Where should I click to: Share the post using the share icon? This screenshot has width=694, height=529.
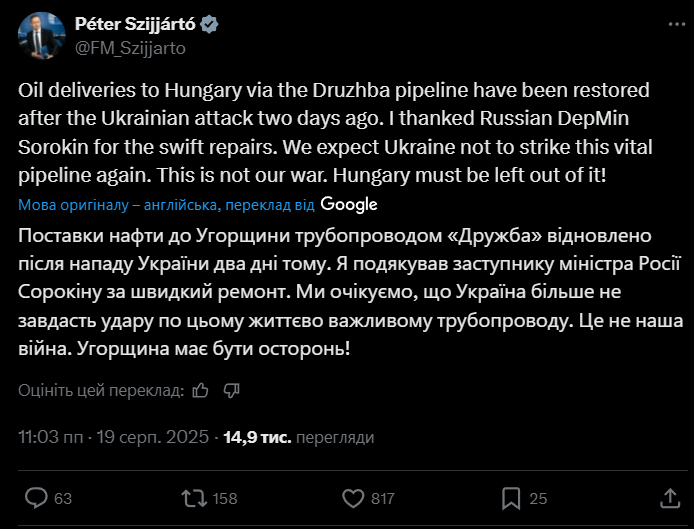[670, 497]
